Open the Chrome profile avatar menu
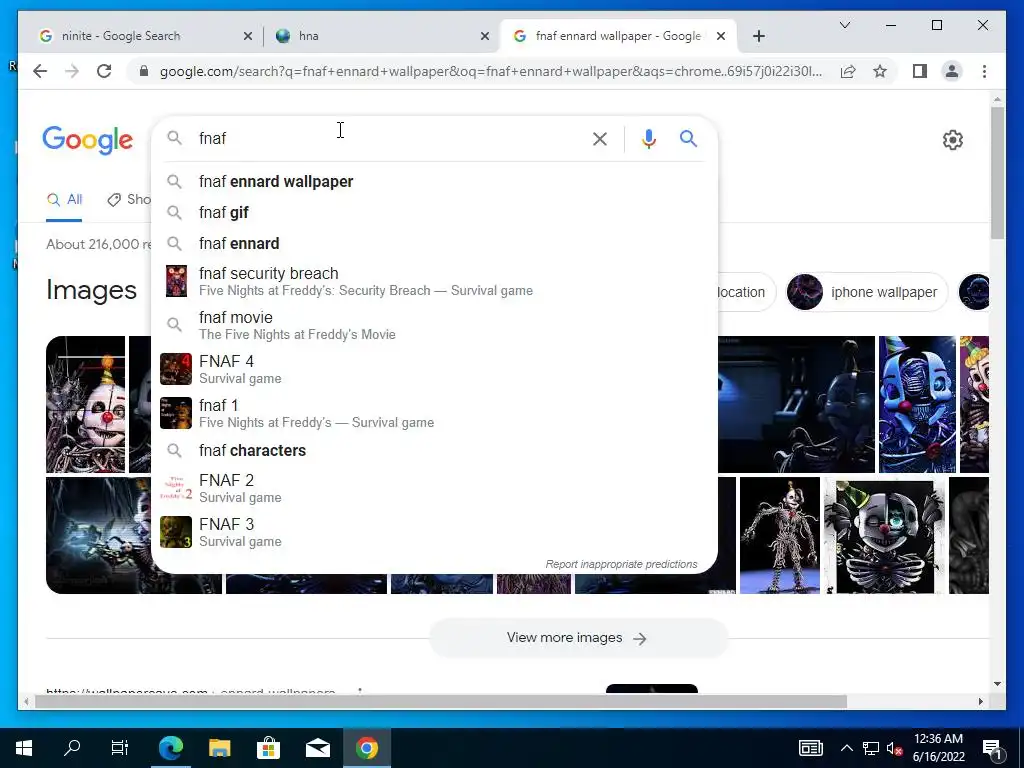The height and width of the screenshot is (768, 1024). [x=952, y=71]
